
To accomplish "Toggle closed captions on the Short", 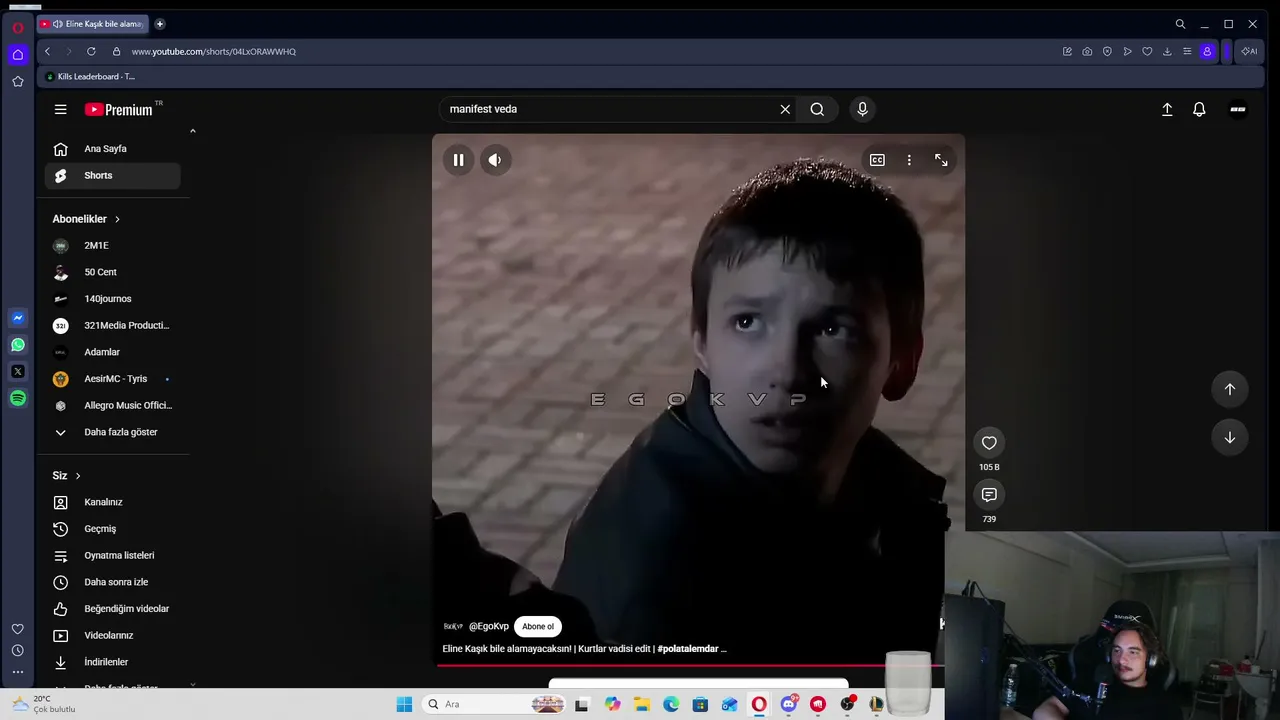I will click(x=877, y=160).
